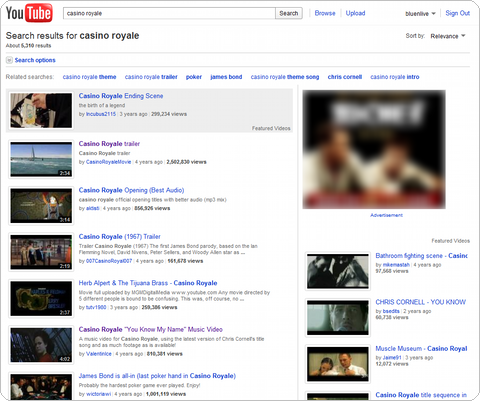Select related search casino royale trailer

(151, 77)
